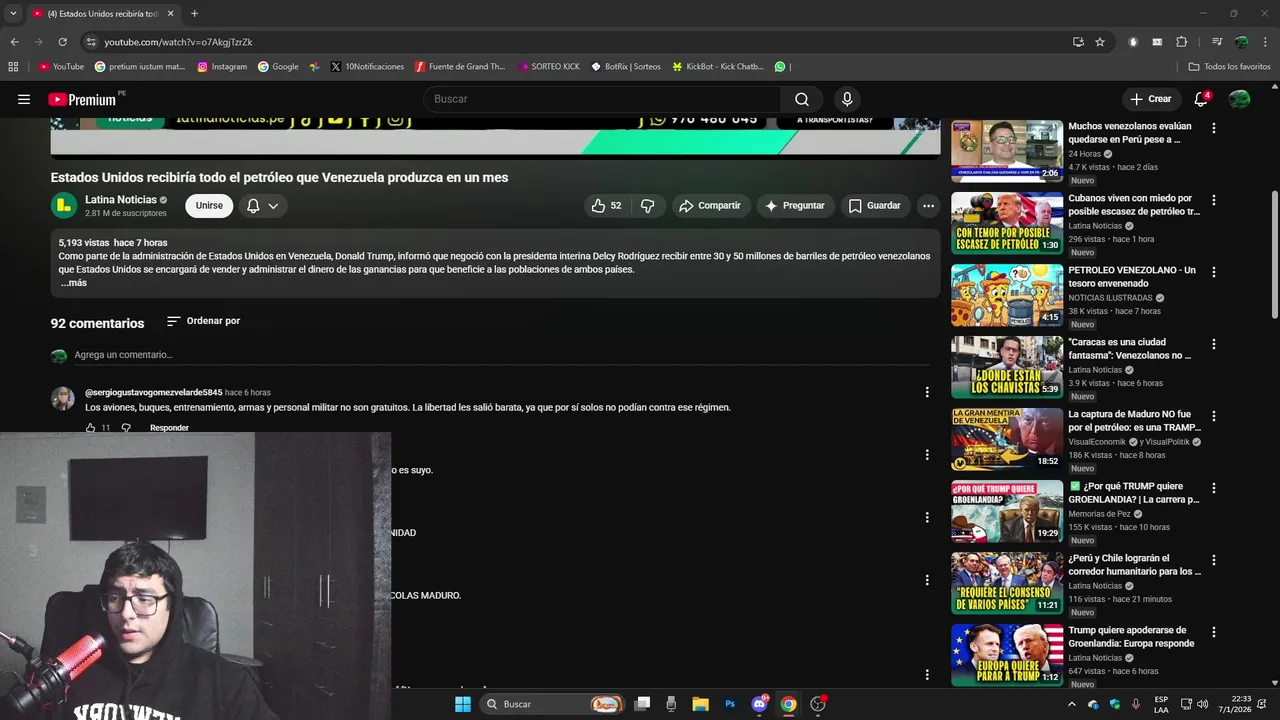The image size is (1280, 720).
Task: Open Latina Noticias channel avatar
Action: 64,206
